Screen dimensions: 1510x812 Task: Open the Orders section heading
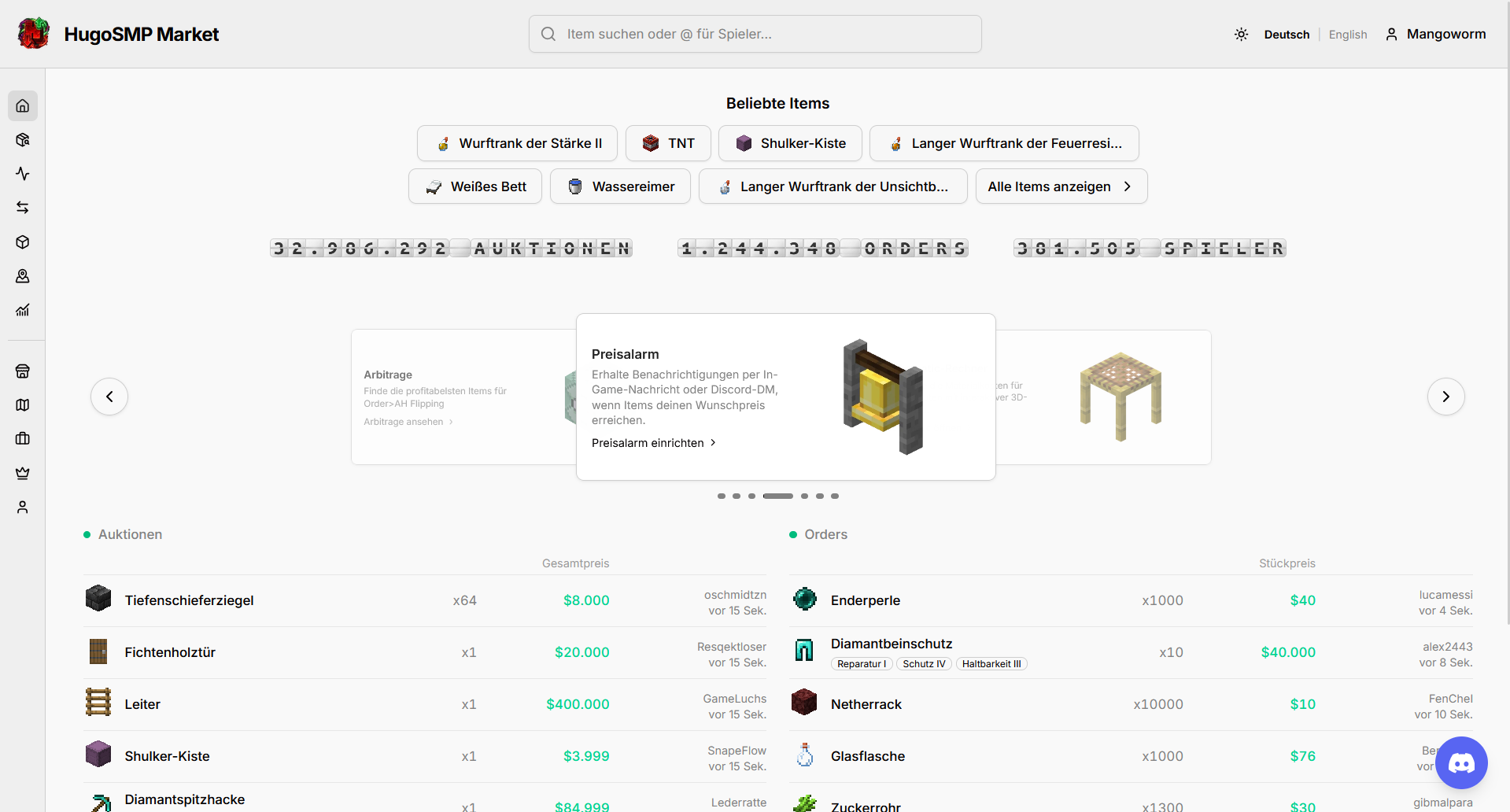point(825,534)
